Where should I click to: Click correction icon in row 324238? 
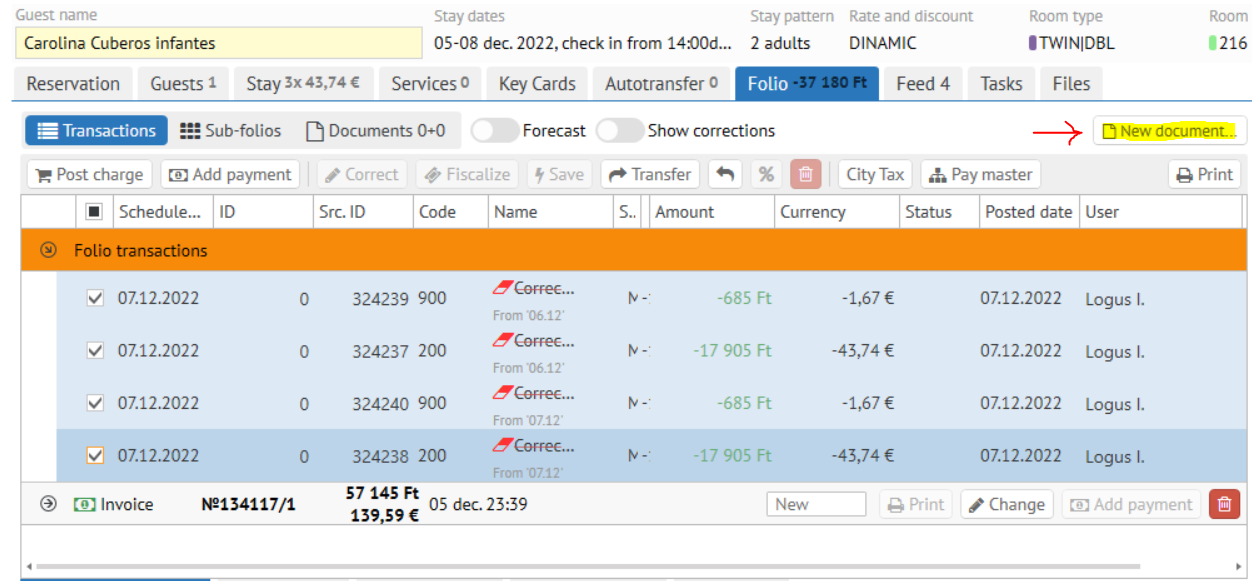[503, 445]
